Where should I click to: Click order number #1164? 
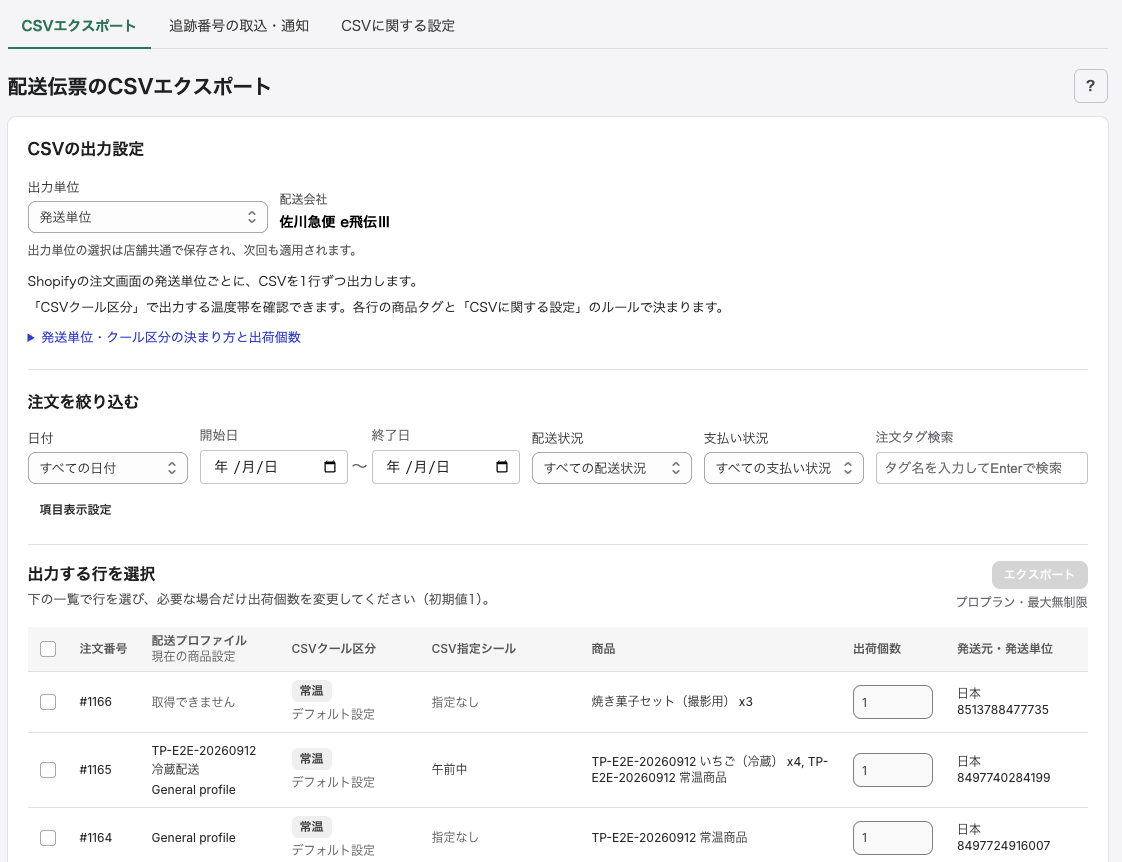[x=95, y=838]
